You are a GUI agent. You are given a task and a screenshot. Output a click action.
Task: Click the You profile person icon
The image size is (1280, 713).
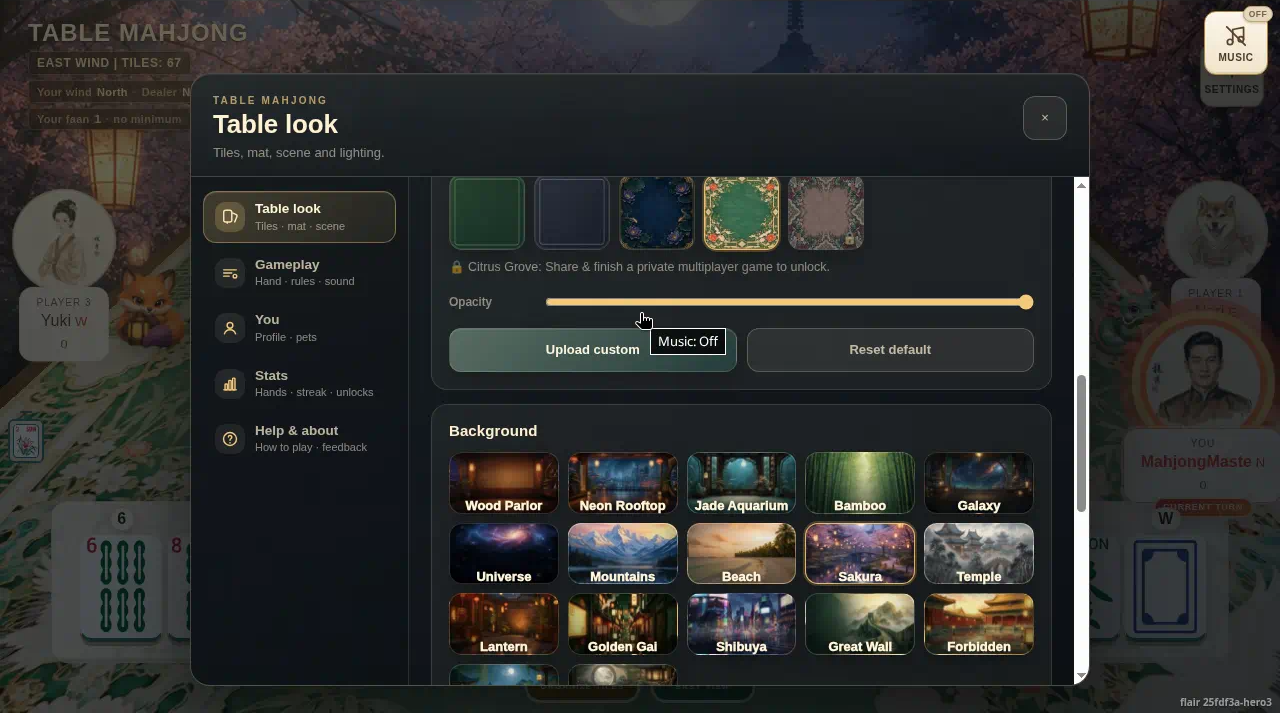(x=230, y=328)
